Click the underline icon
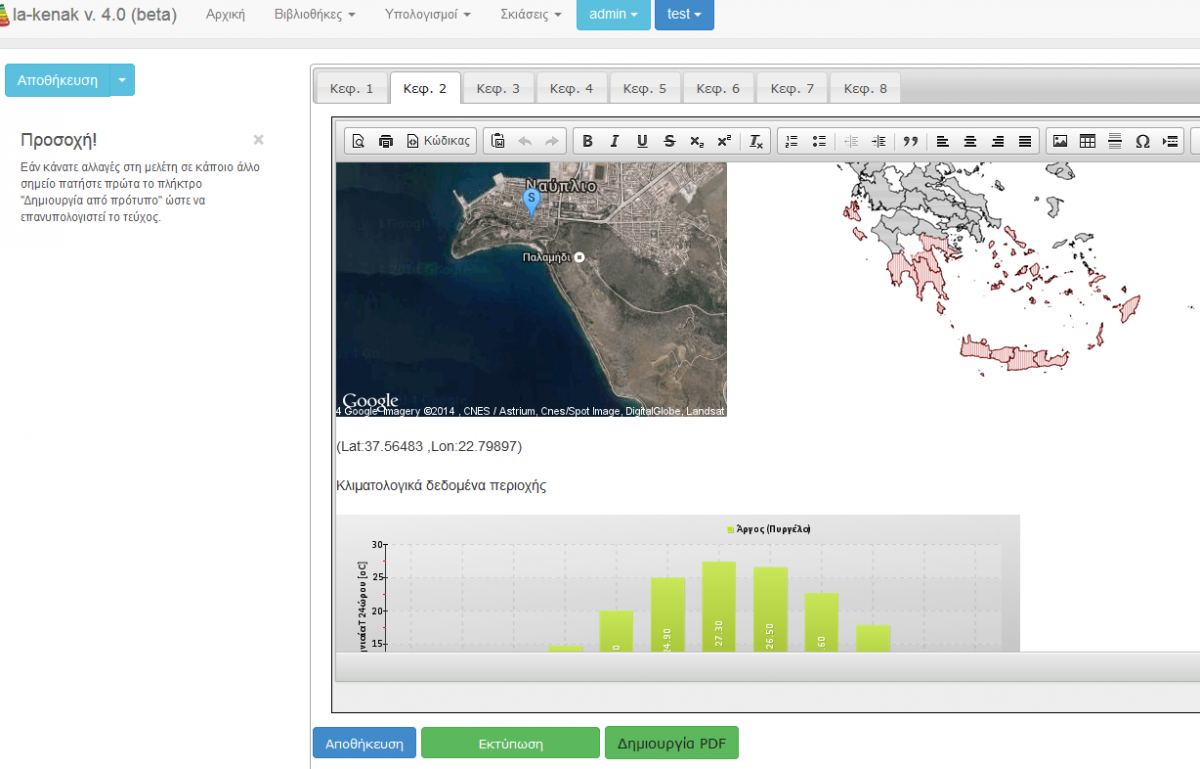The width and height of the screenshot is (1200, 769). coord(642,142)
